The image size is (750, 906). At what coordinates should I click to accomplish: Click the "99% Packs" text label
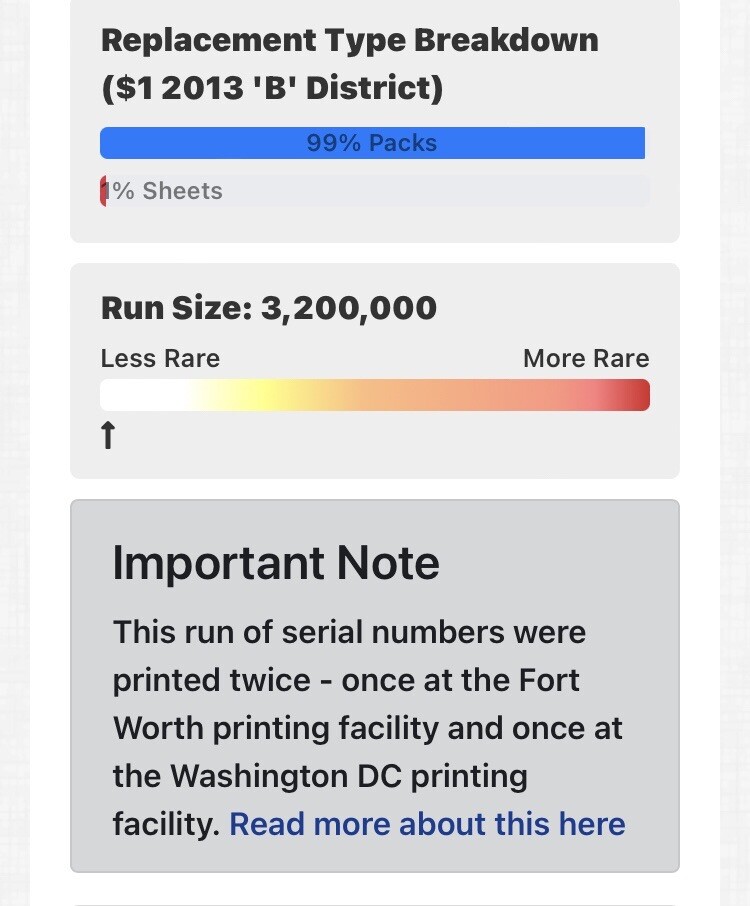point(372,143)
